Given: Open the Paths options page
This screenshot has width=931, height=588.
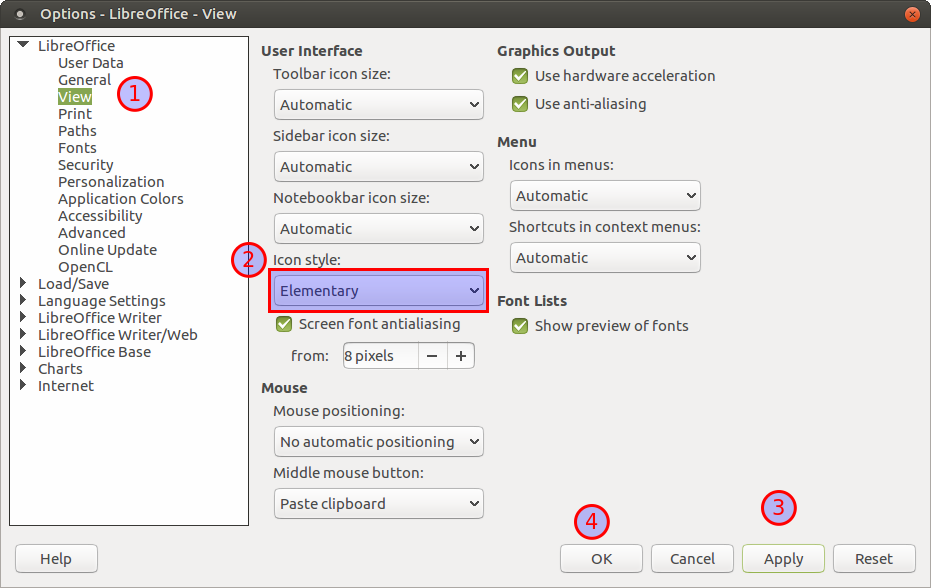Looking at the screenshot, I should click(x=77, y=131).
